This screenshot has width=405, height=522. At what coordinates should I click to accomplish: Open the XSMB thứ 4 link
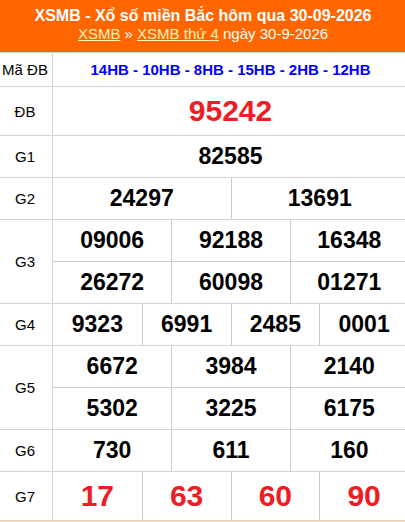[178, 34]
